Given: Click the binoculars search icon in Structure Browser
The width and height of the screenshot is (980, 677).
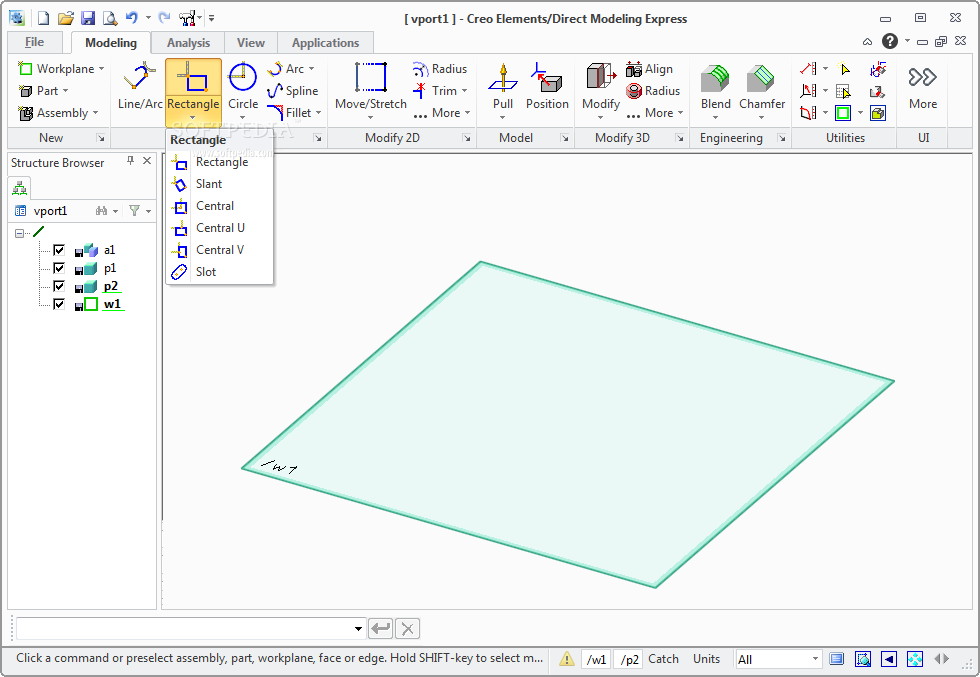Looking at the screenshot, I should (x=101, y=211).
